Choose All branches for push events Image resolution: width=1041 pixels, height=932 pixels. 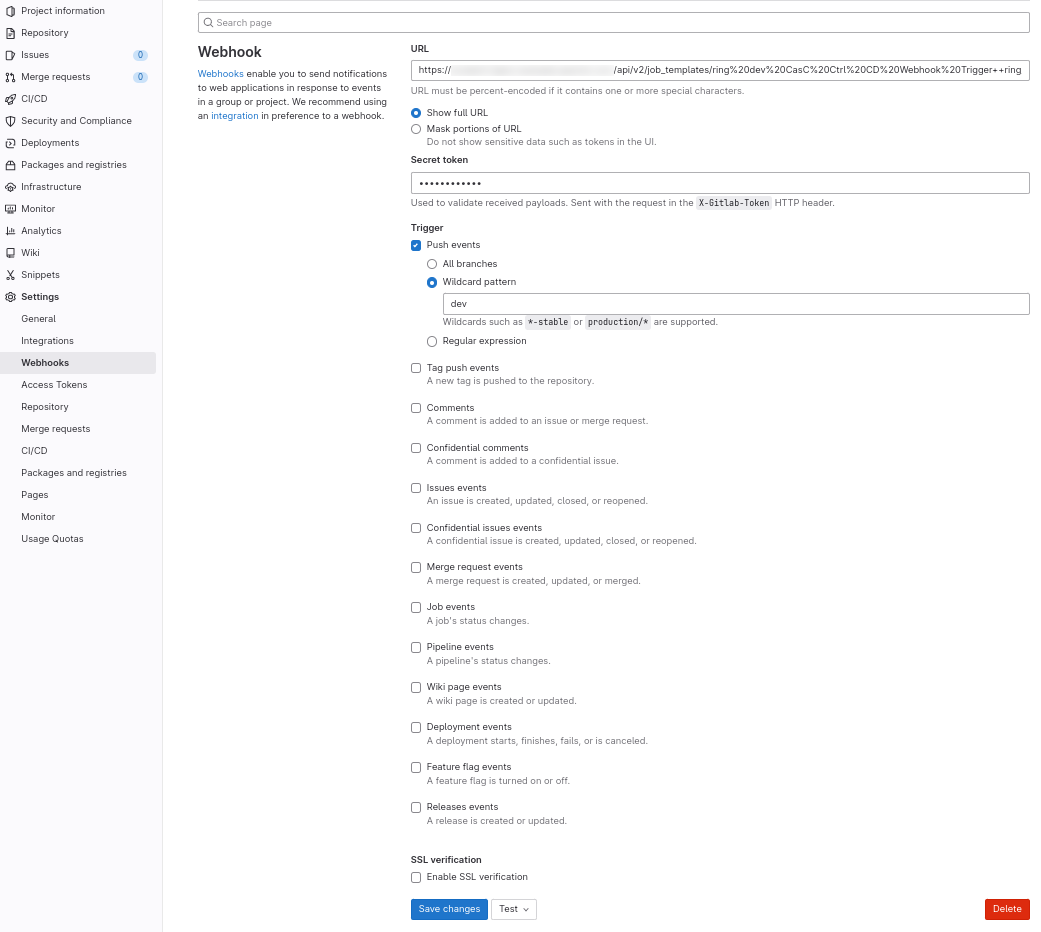[x=432, y=264]
